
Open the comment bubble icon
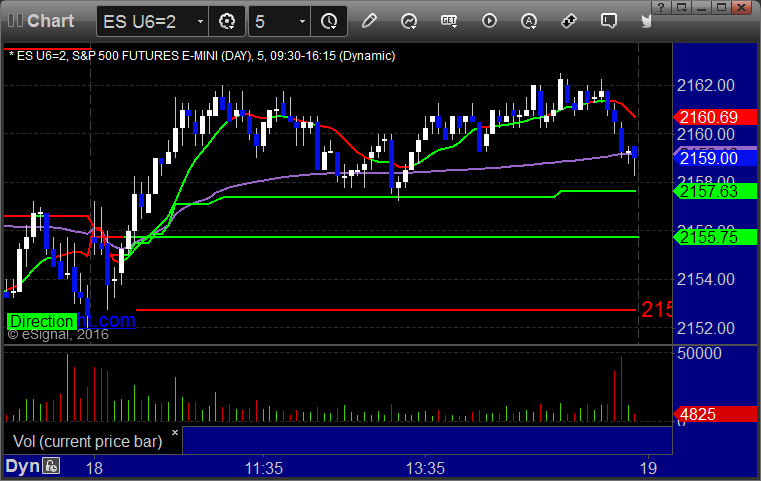point(609,21)
